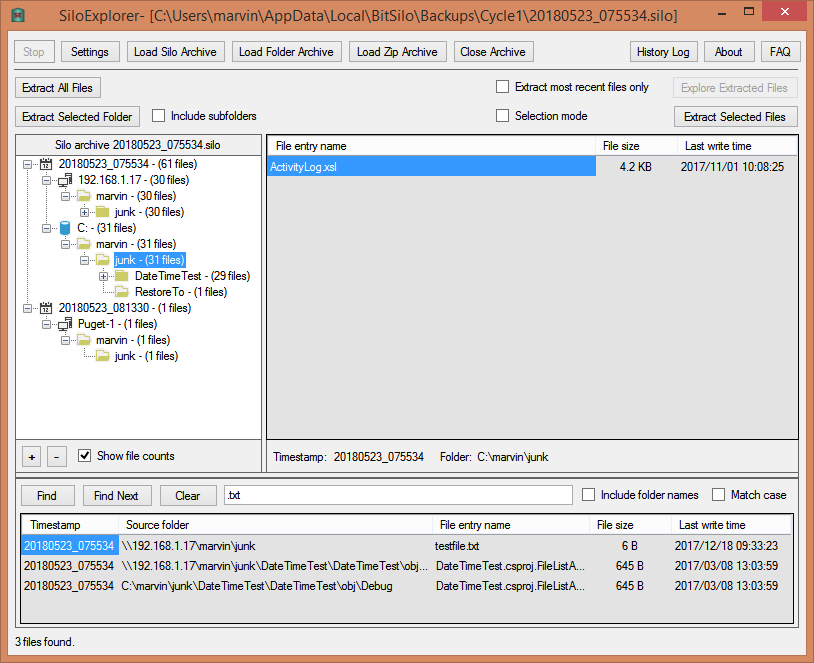
Task: Open Settings
Action: [x=90, y=52]
